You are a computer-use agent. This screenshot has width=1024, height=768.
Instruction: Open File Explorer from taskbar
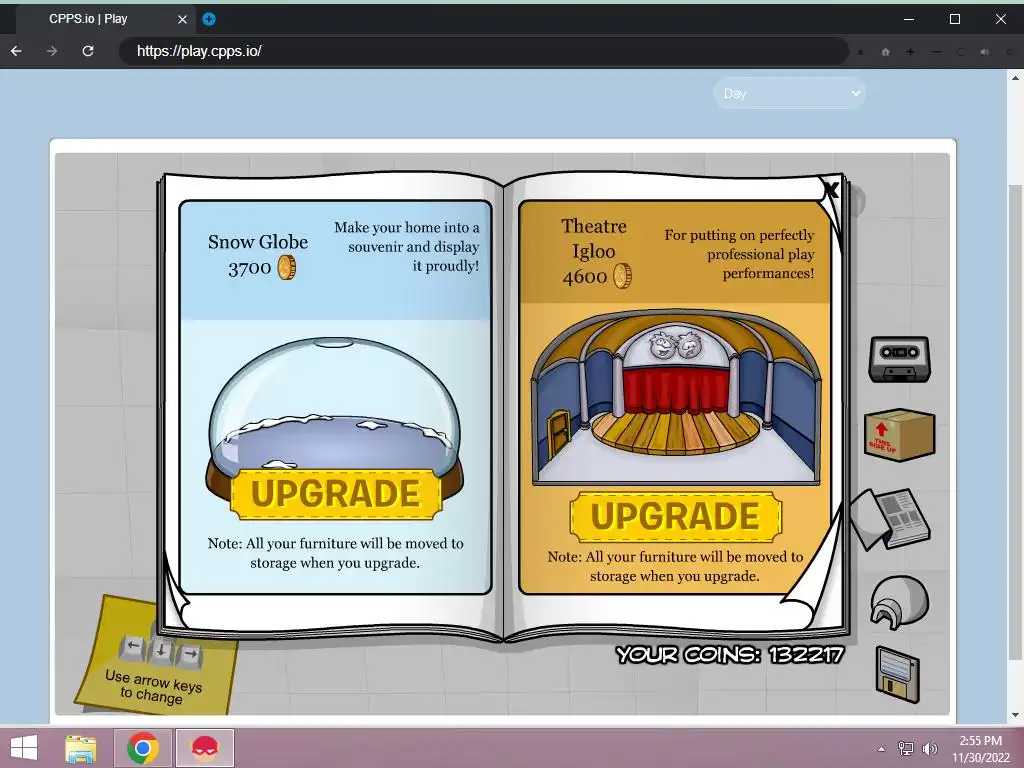click(81, 748)
